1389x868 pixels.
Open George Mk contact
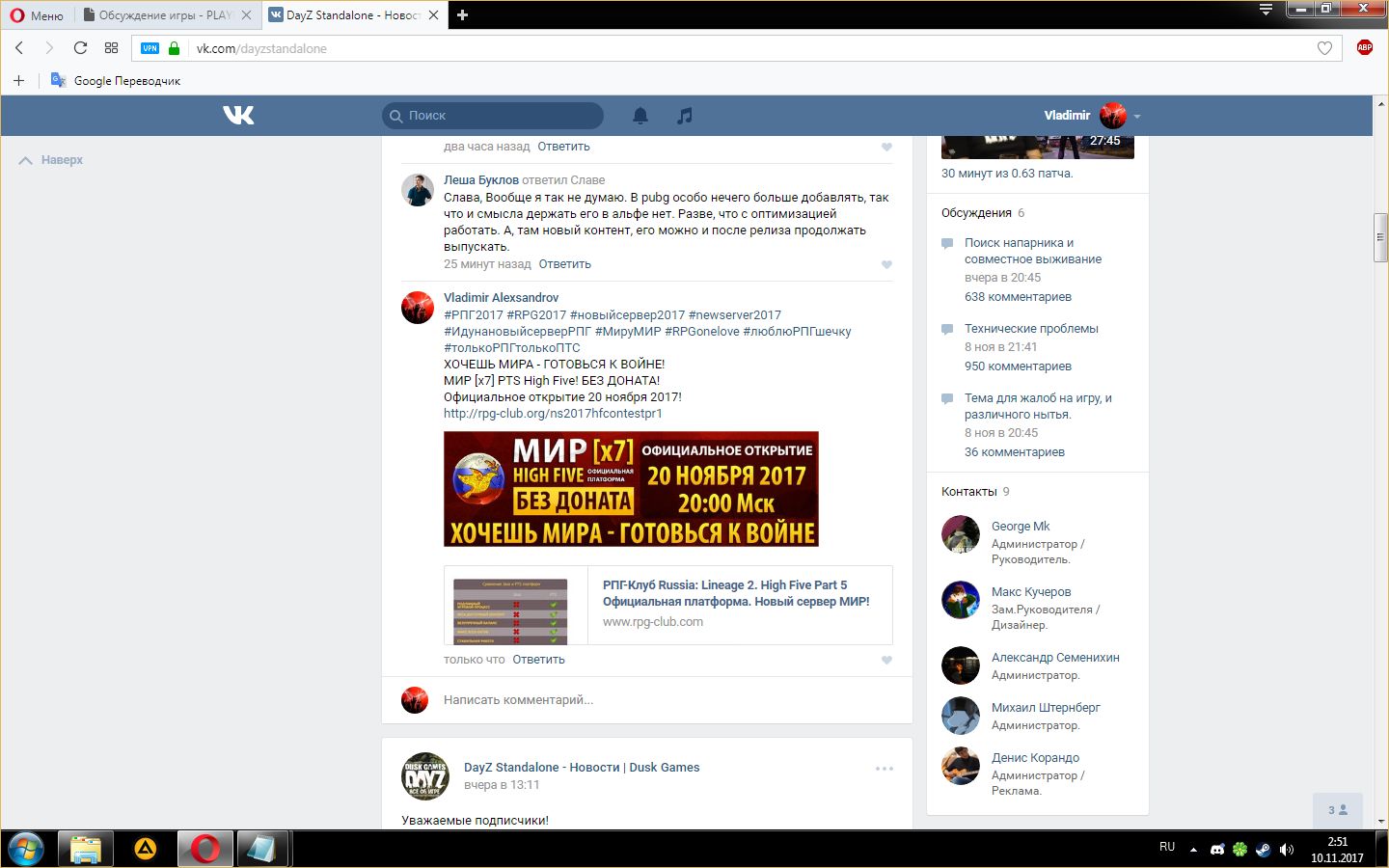[x=1021, y=527]
